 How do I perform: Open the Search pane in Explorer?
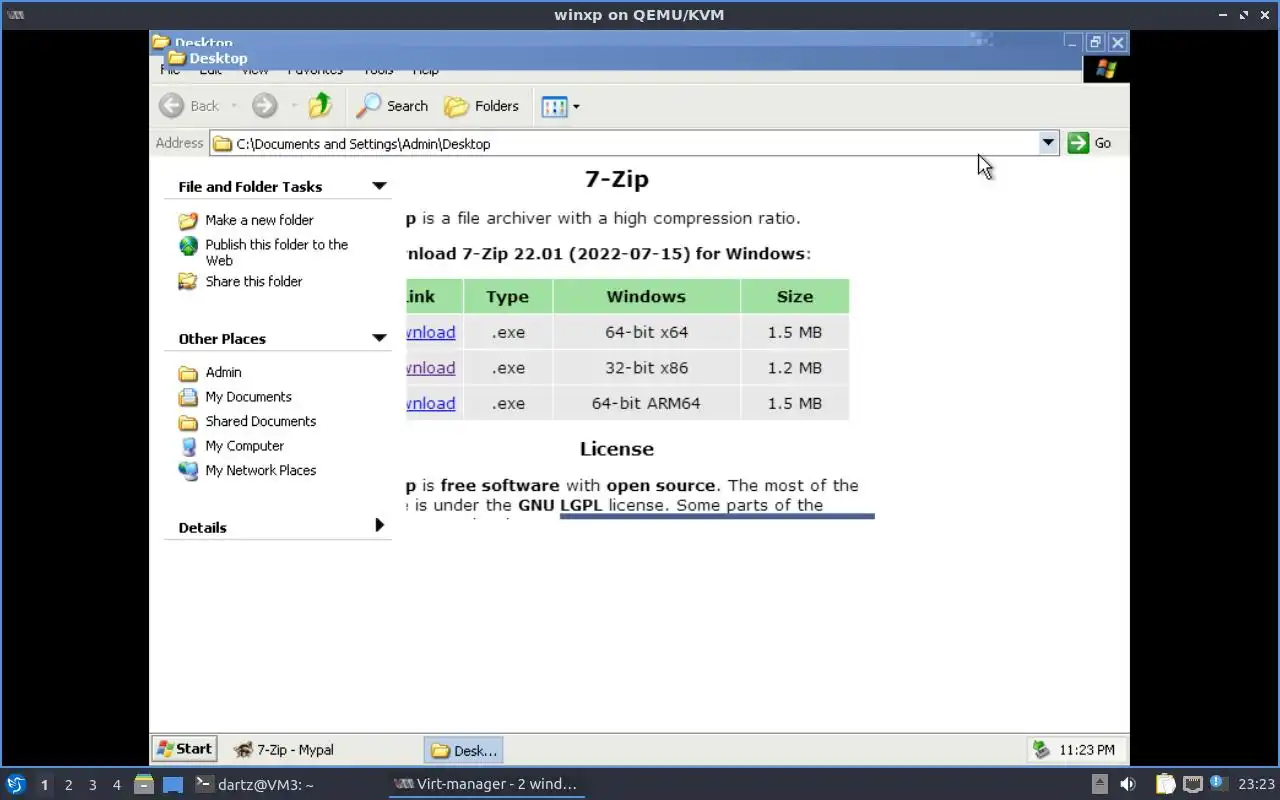coord(393,106)
